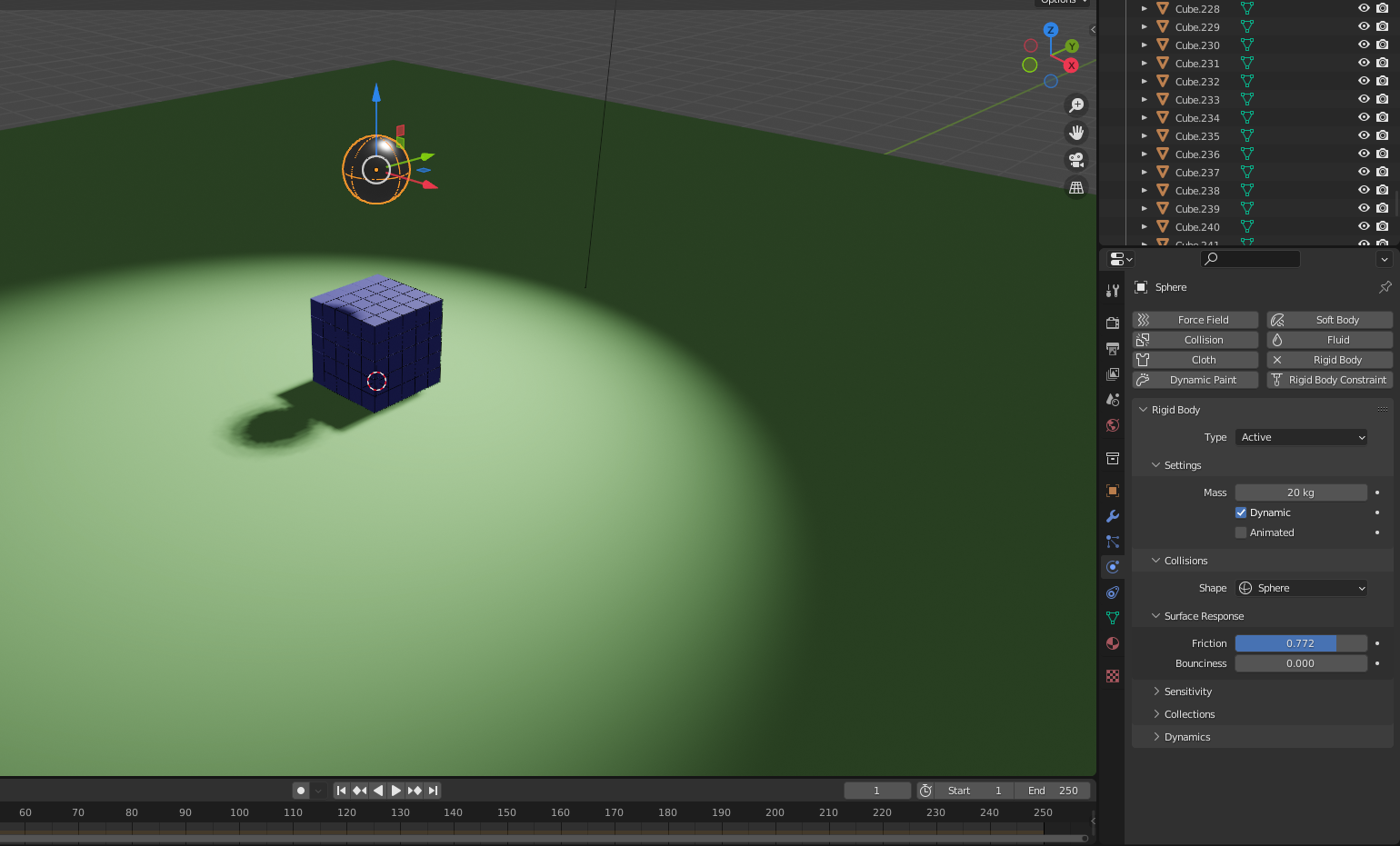
Task: Hide Cube.233 using its eye icon
Action: [1364, 99]
